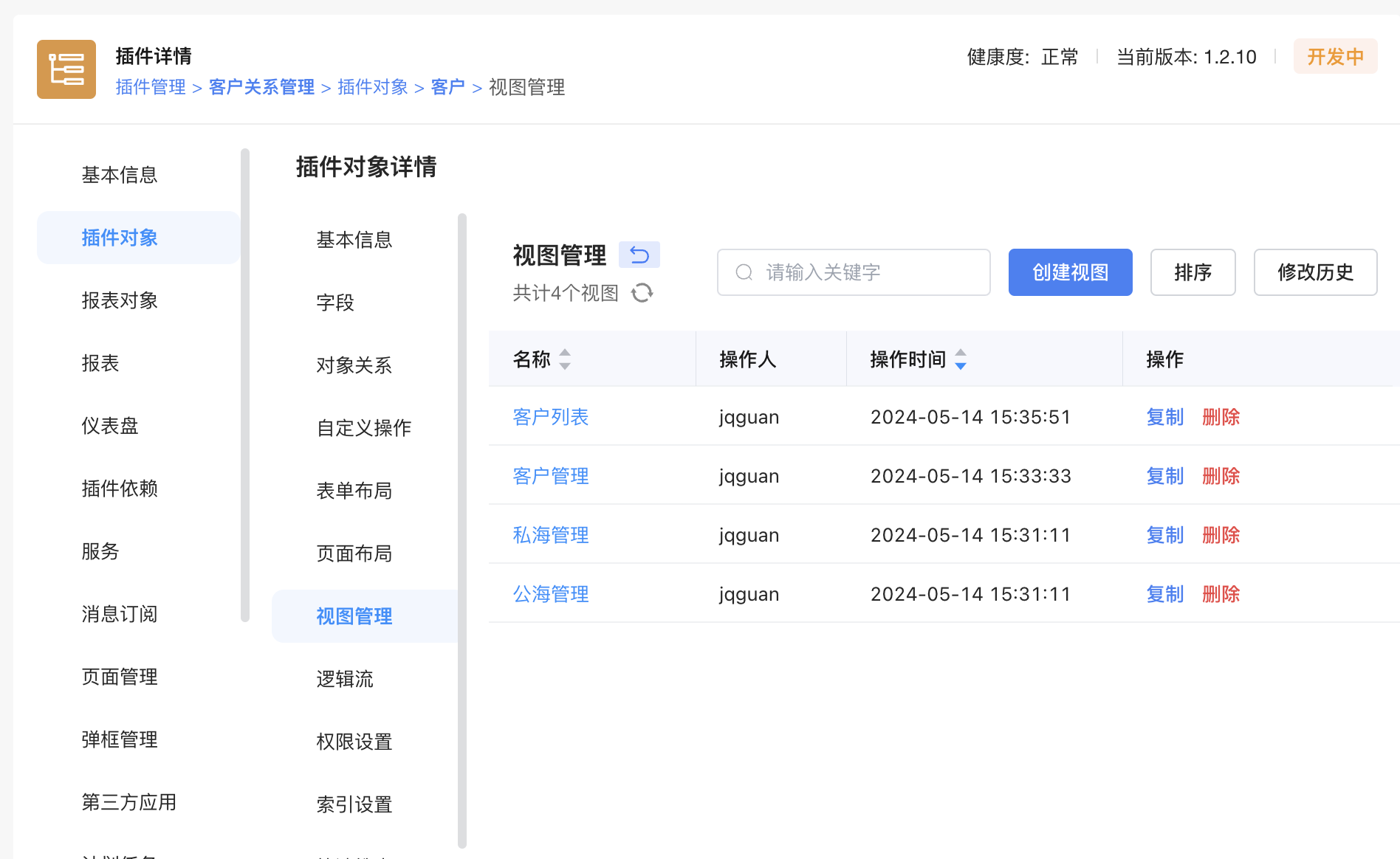This screenshot has width=1400, height=859.
Task: Open the 排序 button
Action: click(x=1193, y=272)
